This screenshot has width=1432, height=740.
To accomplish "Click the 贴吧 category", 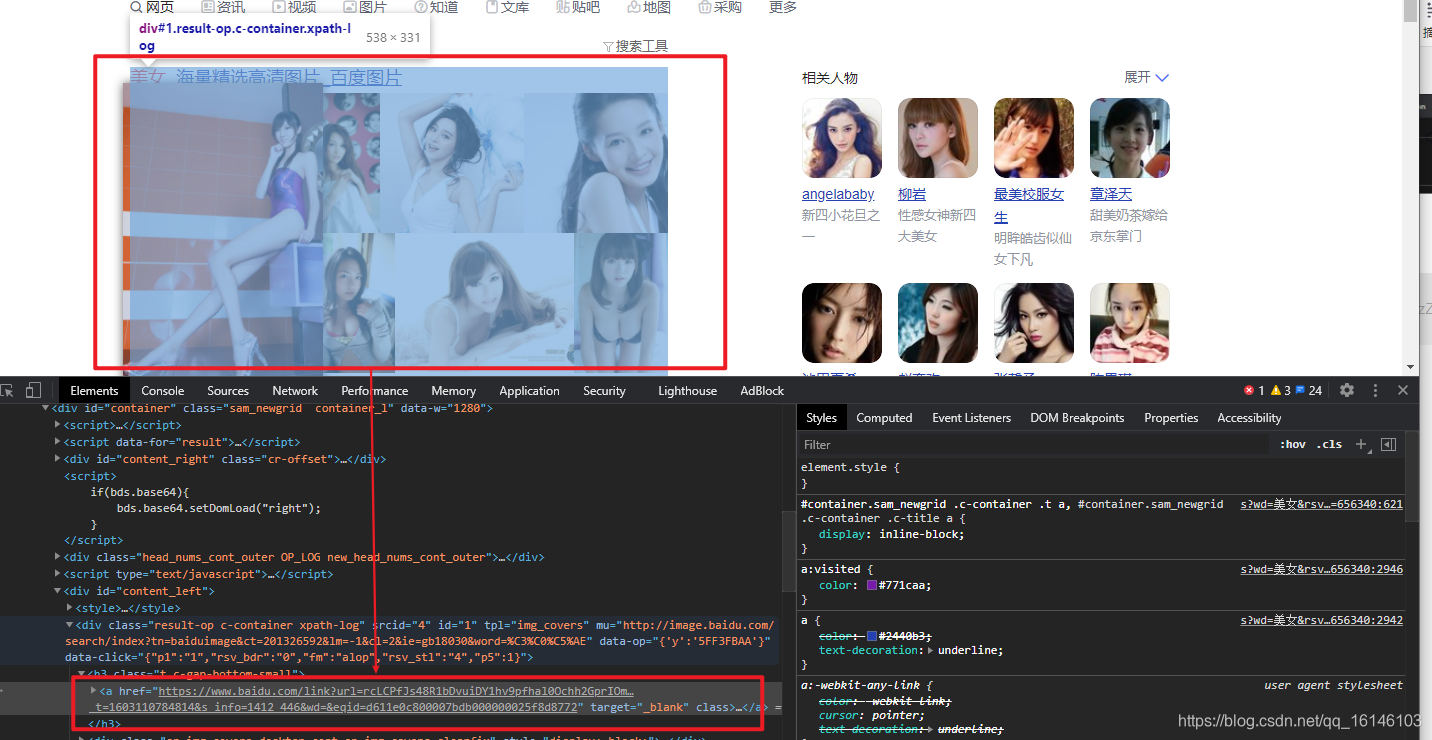I will click(578, 7).
